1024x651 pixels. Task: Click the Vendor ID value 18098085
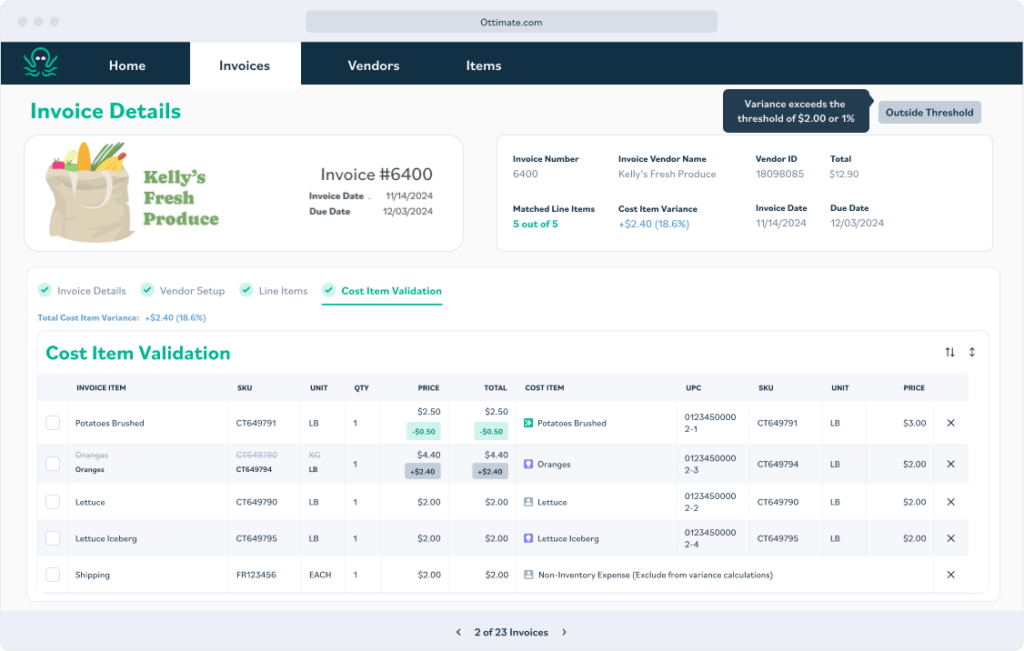point(780,174)
